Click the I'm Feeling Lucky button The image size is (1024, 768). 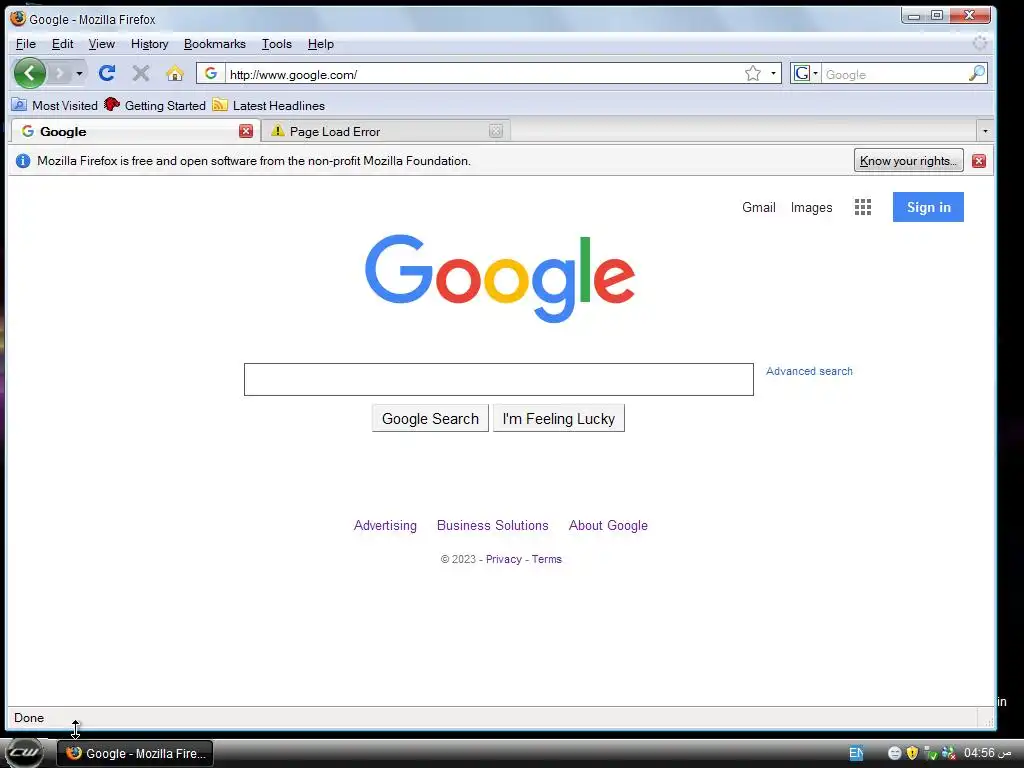click(558, 418)
